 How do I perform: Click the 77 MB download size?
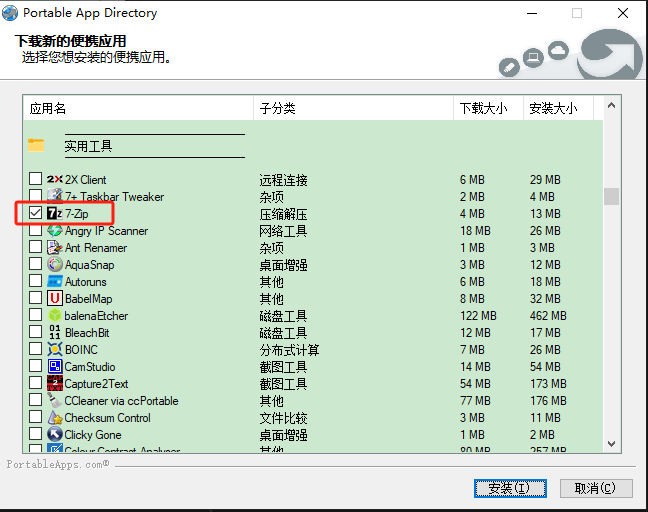475,400
